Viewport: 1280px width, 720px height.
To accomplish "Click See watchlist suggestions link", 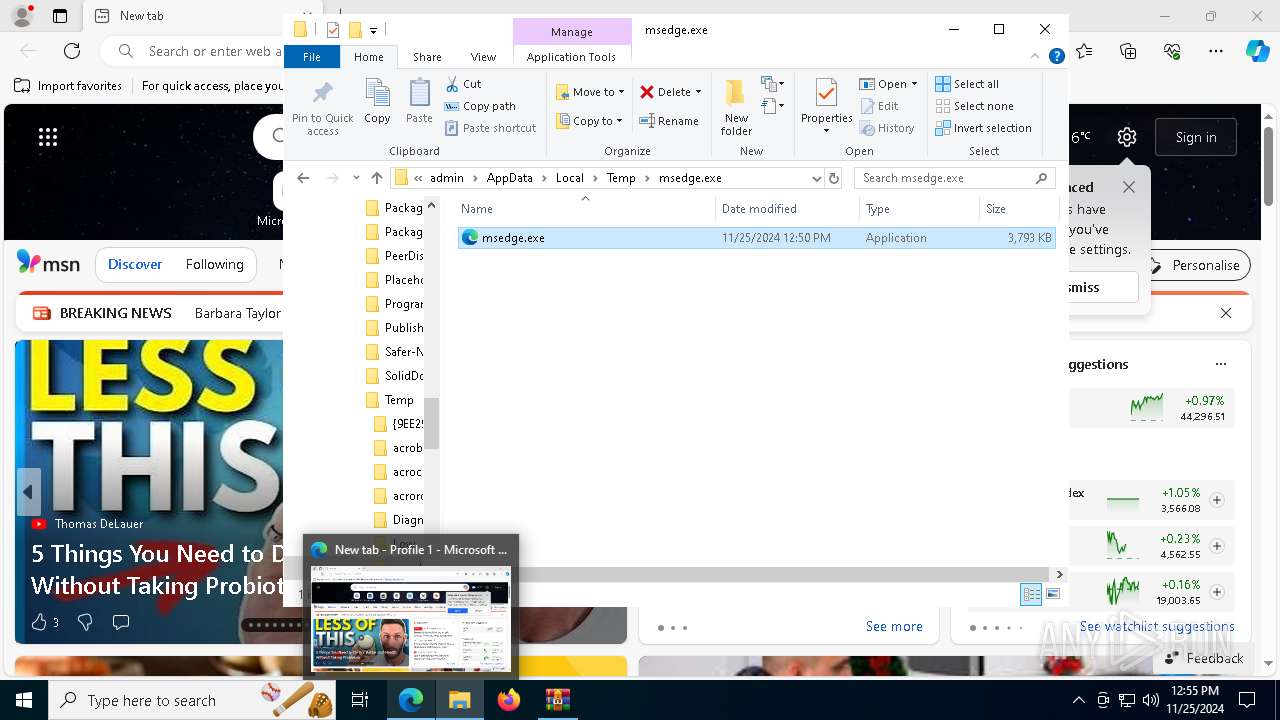I will 1157,626.
